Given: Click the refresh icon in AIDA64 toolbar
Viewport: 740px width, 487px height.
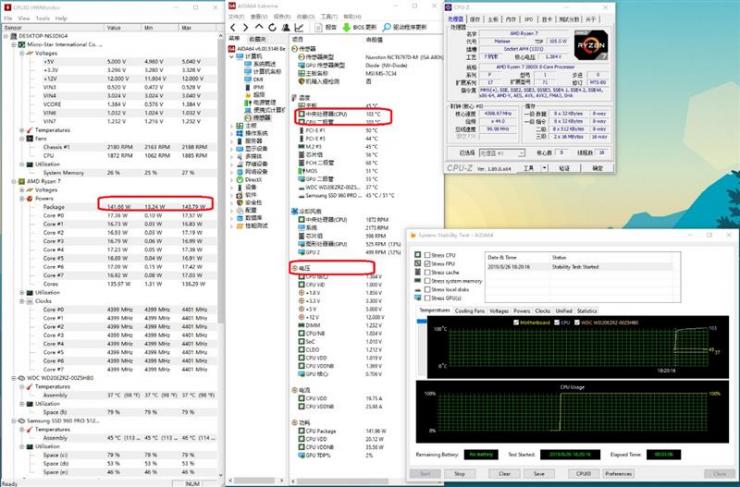Looking at the screenshot, I should 272,27.
